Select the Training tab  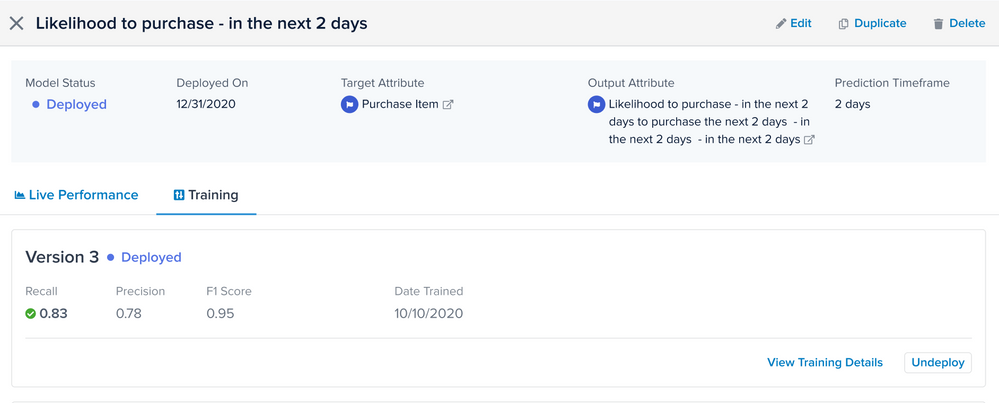point(206,195)
